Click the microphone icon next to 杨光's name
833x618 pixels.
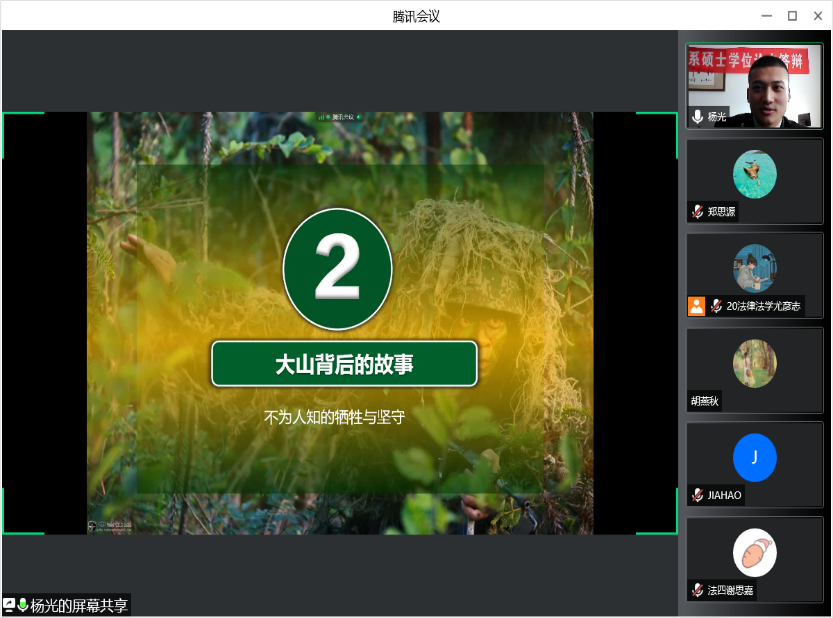click(697, 117)
